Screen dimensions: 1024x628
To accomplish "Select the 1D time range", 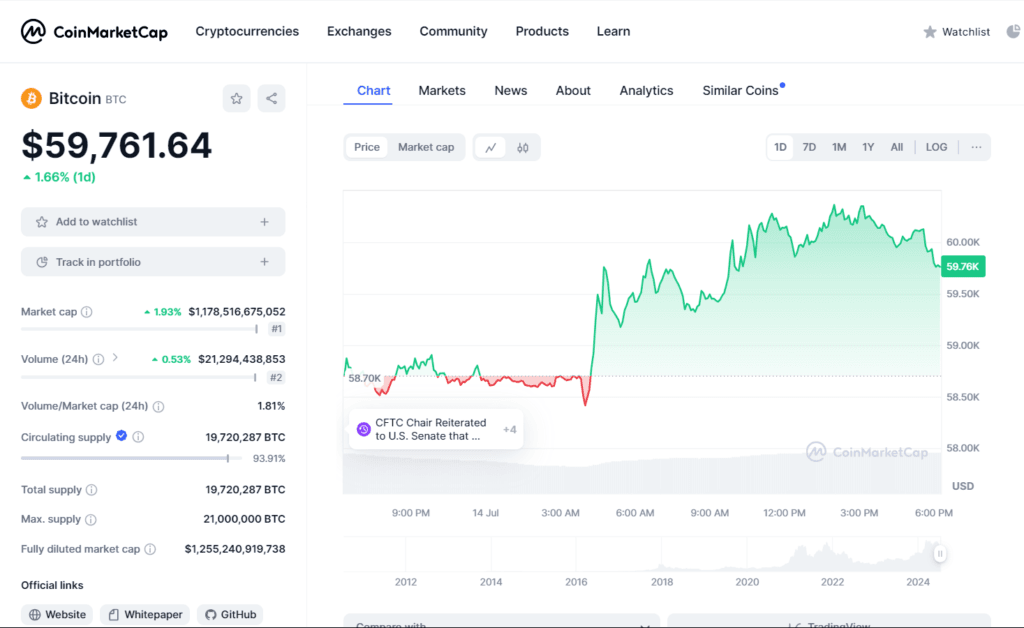I will (780, 148).
